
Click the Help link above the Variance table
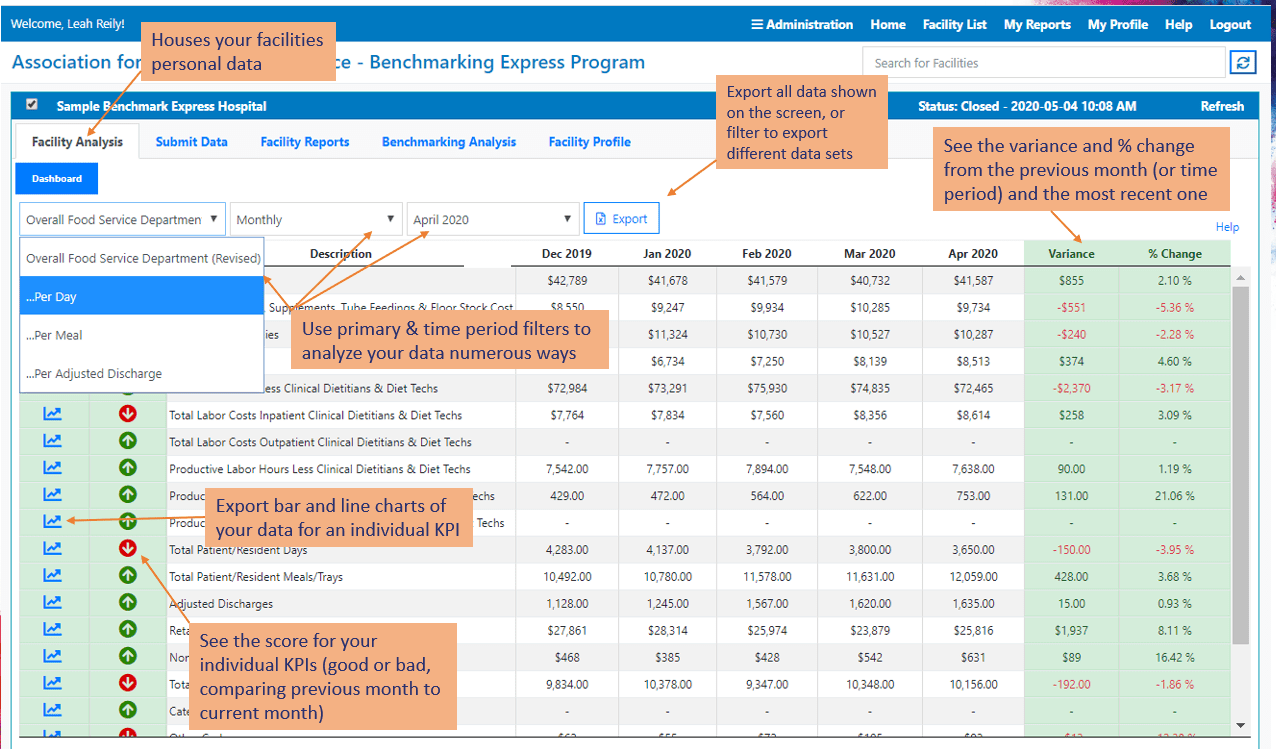click(x=1227, y=227)
